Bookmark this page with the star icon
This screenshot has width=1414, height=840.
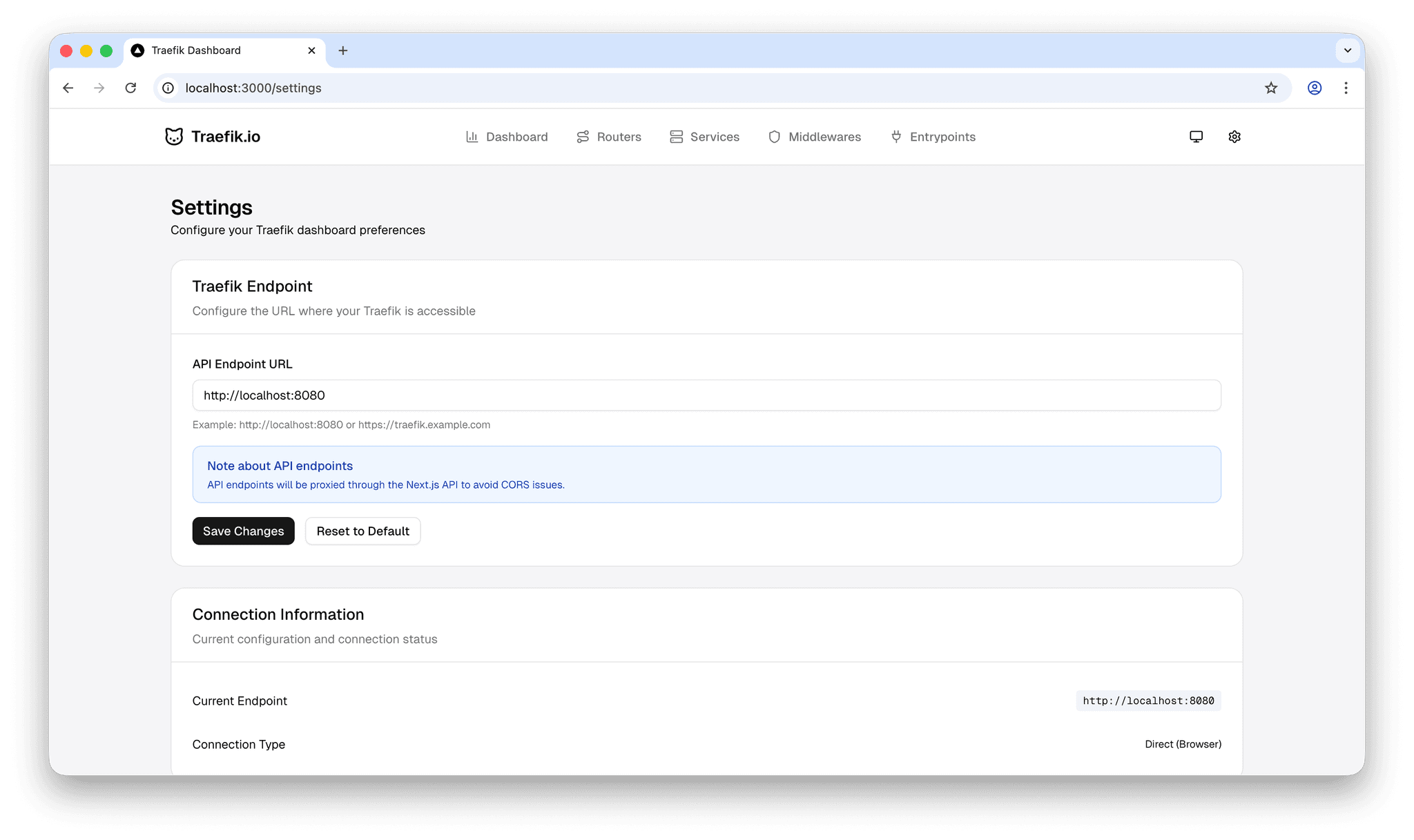pyautogui.click(x=1270, y=88)
